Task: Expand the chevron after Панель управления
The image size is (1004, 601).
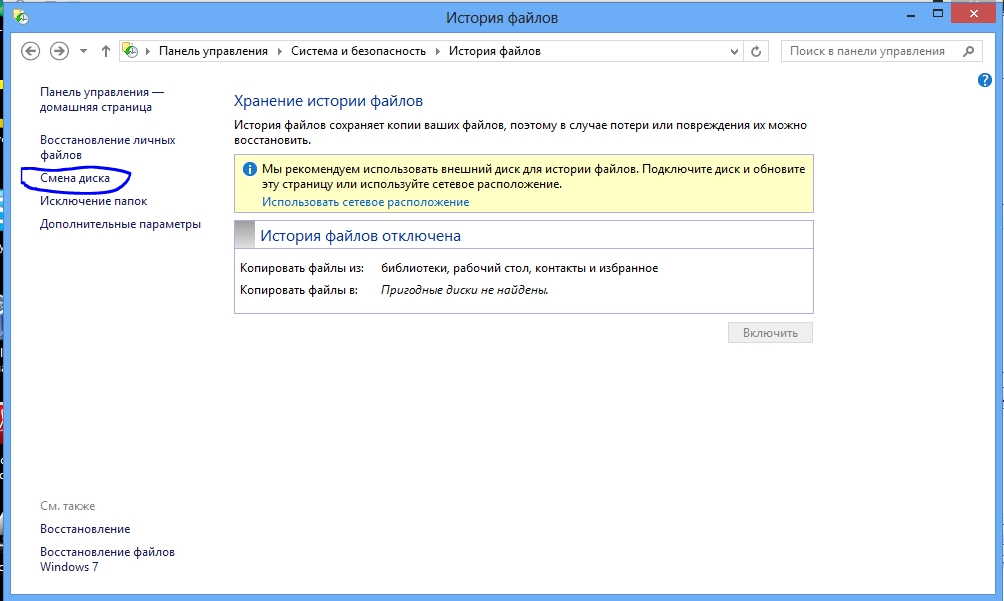Action: 280,51
